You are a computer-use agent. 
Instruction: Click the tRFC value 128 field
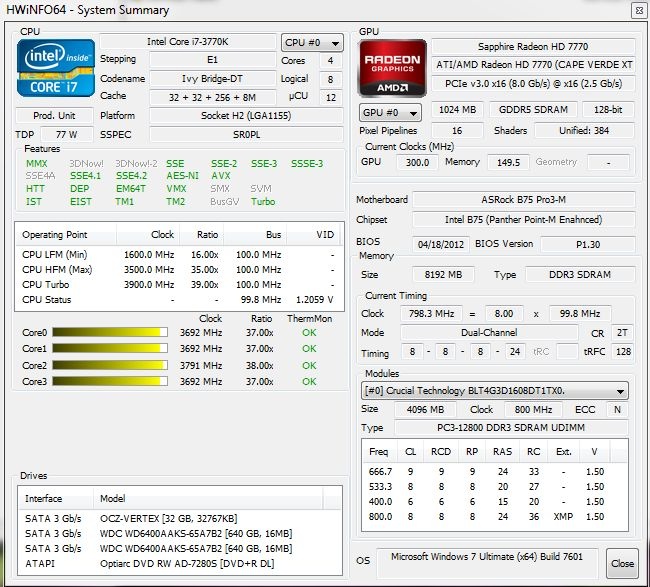[623, 352]
